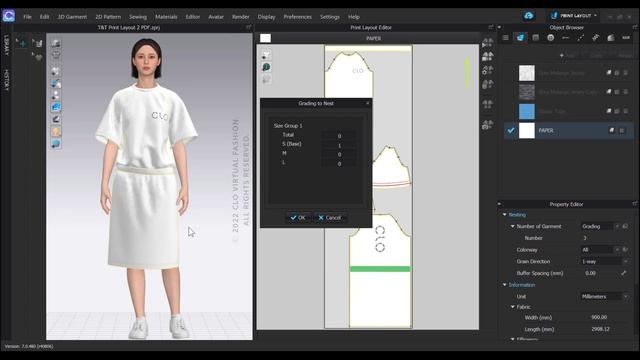Open the Sewing menu
The width and height of the screenshot is (640, 360).
point(138,17)
